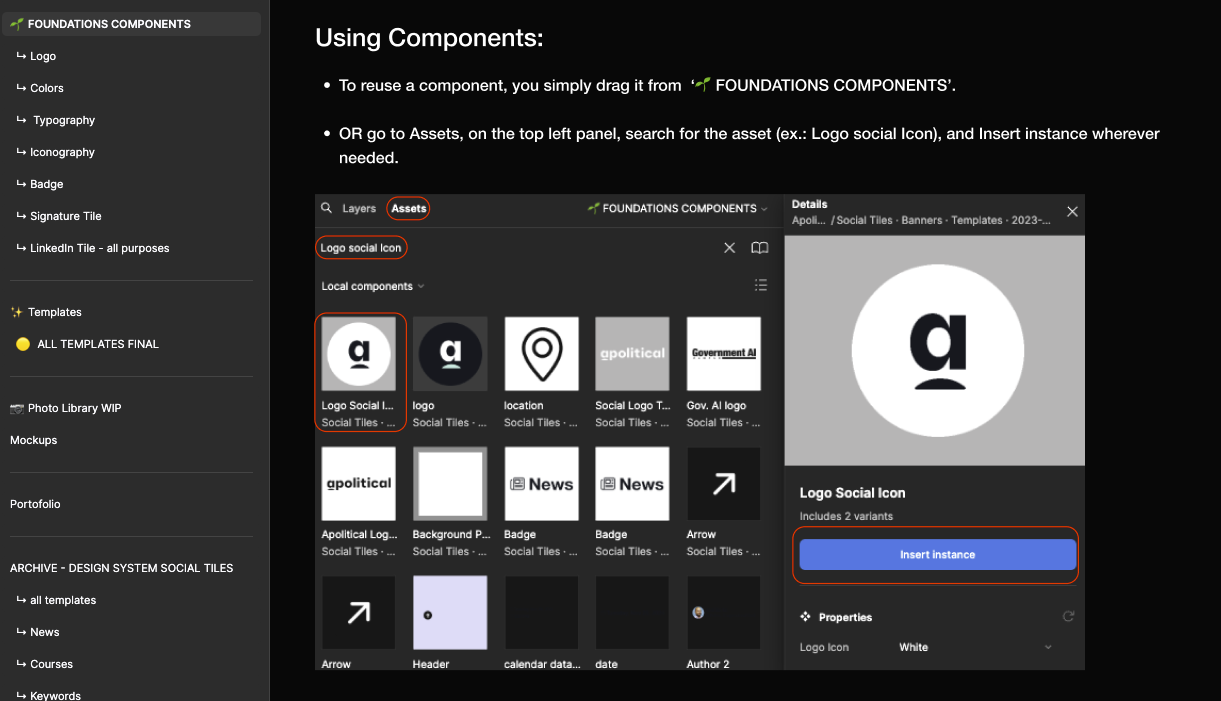Screen dimensions: 1221x701
Task: Select the Apolitical Log... component thumbnail
Action: click(359, 484)
